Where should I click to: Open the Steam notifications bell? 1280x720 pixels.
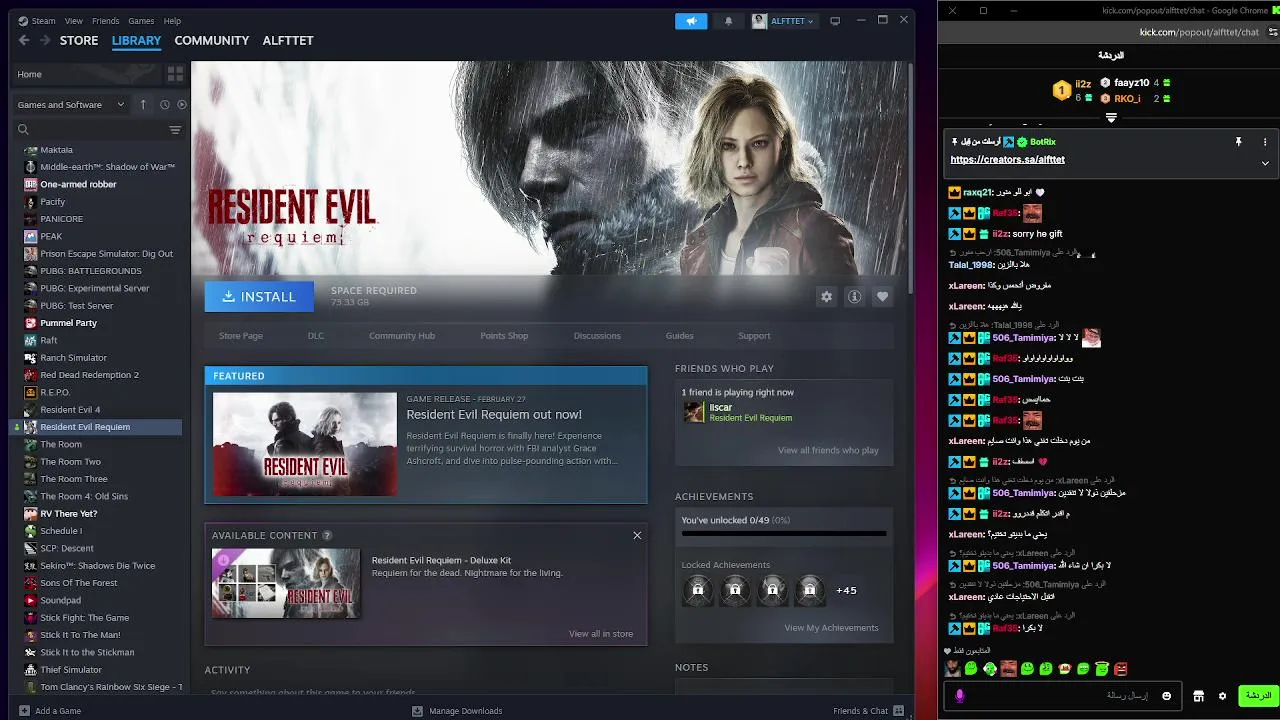click(x=728, y=21)
